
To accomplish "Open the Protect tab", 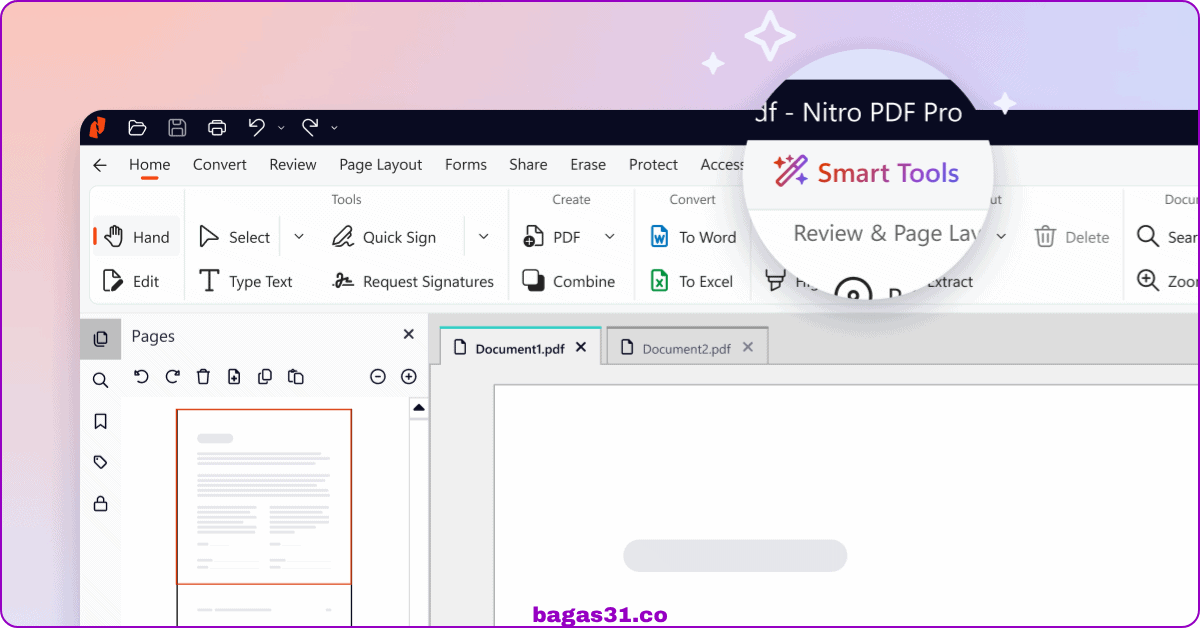I will (654, 165).
